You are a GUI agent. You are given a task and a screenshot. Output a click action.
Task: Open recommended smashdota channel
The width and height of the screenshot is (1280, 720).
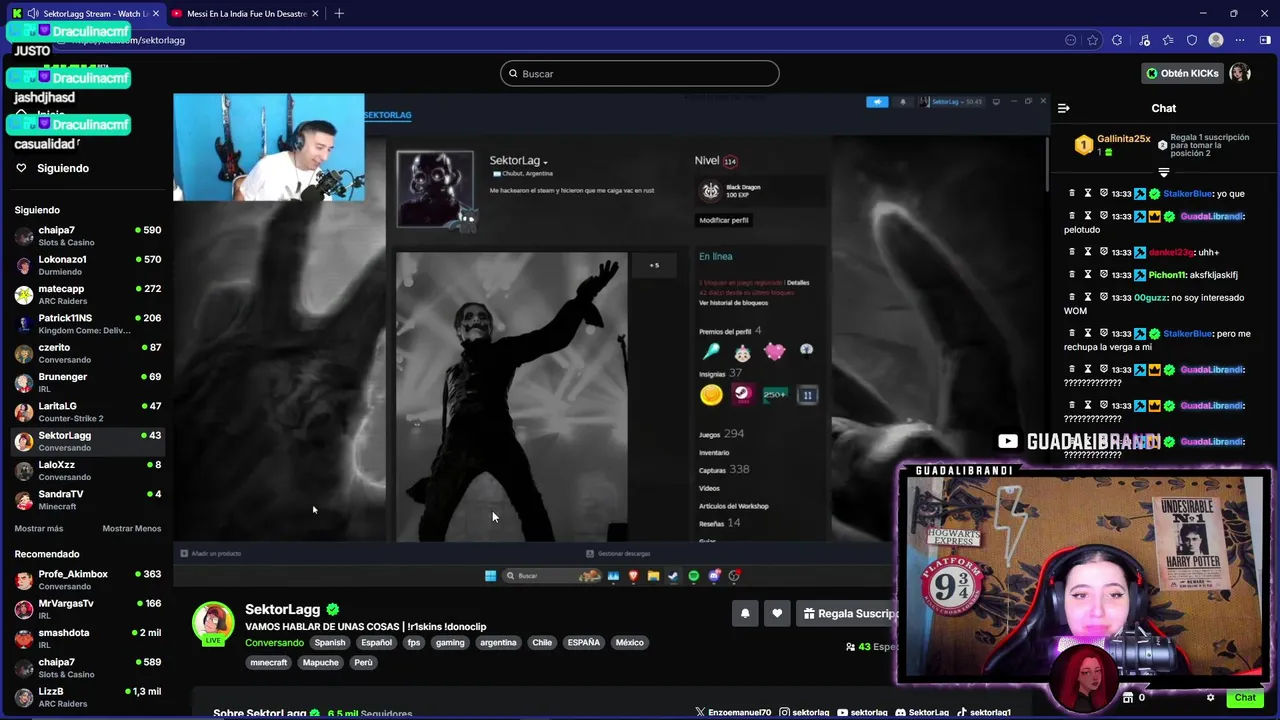88,638
